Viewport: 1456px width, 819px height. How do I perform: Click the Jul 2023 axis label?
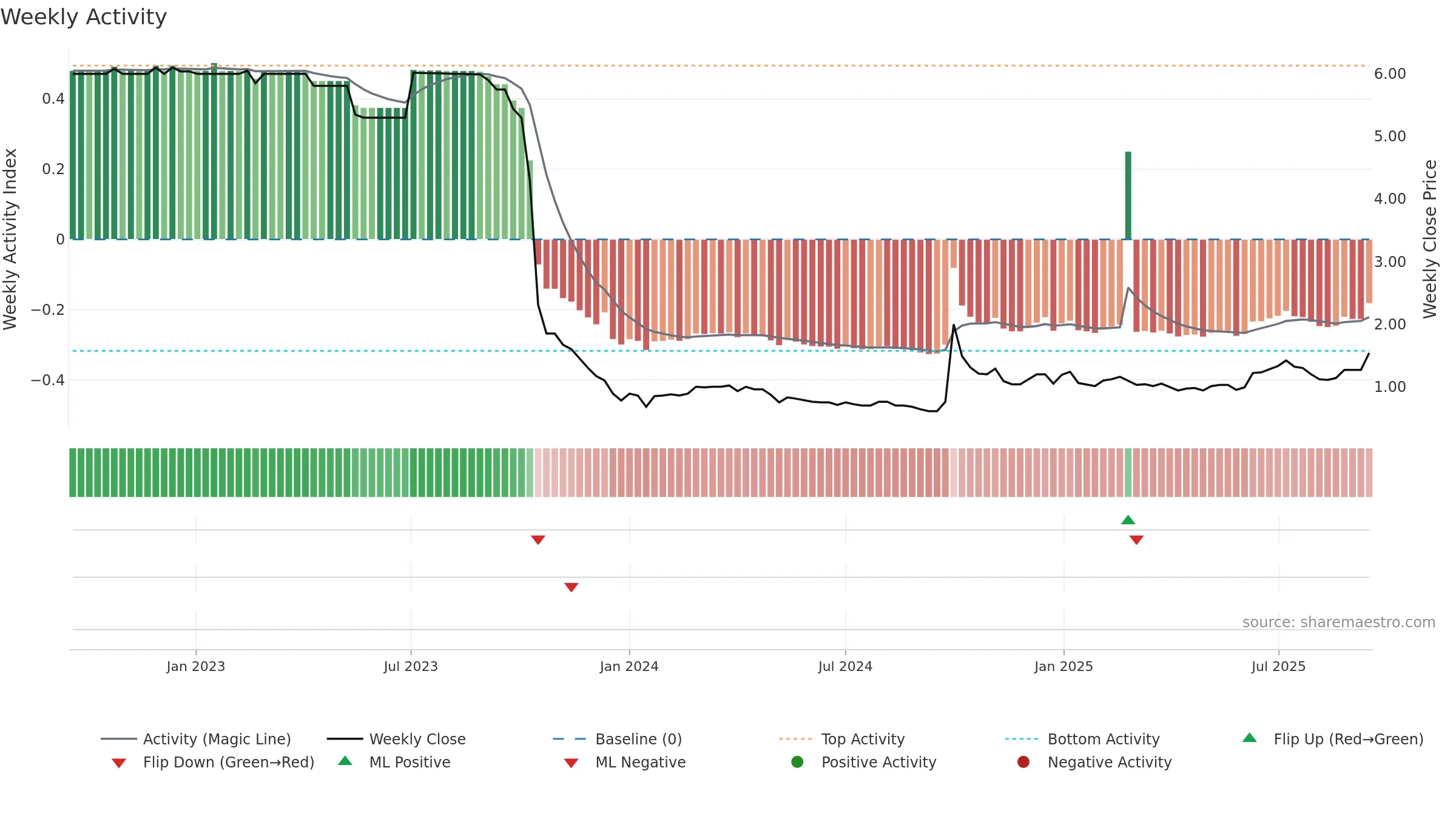(411, 667)
